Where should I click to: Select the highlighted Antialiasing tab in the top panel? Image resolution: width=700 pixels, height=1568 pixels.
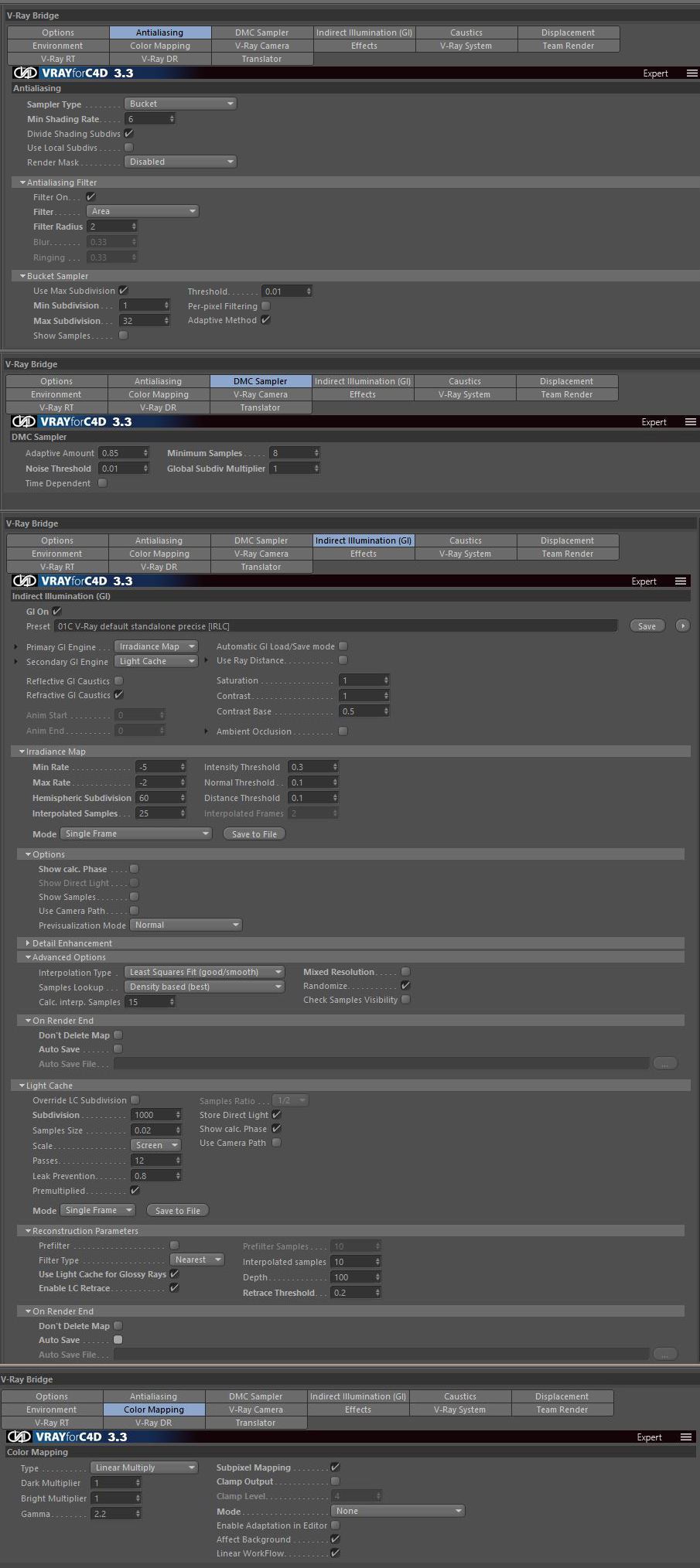coord(160,32)
